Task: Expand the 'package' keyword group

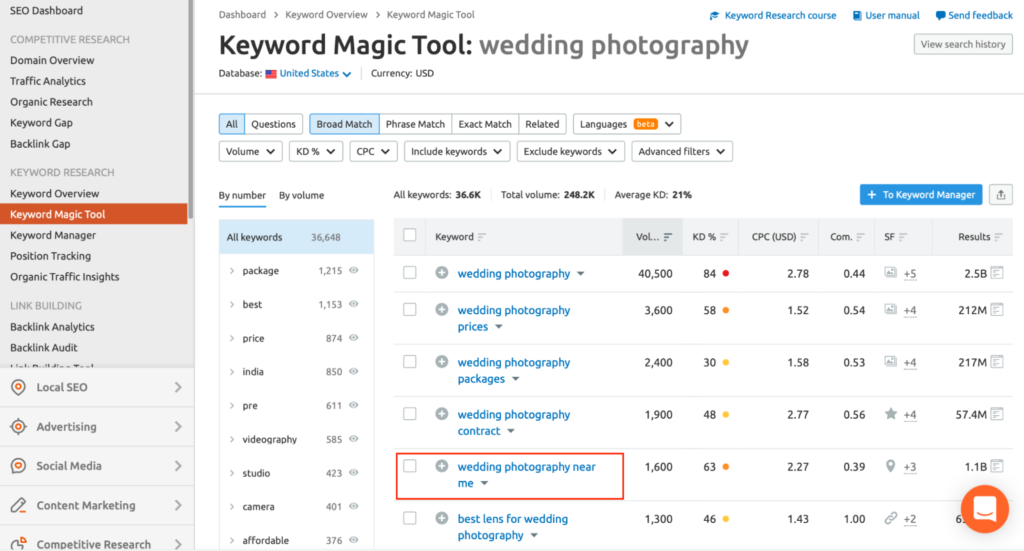Action: [232, 270]
